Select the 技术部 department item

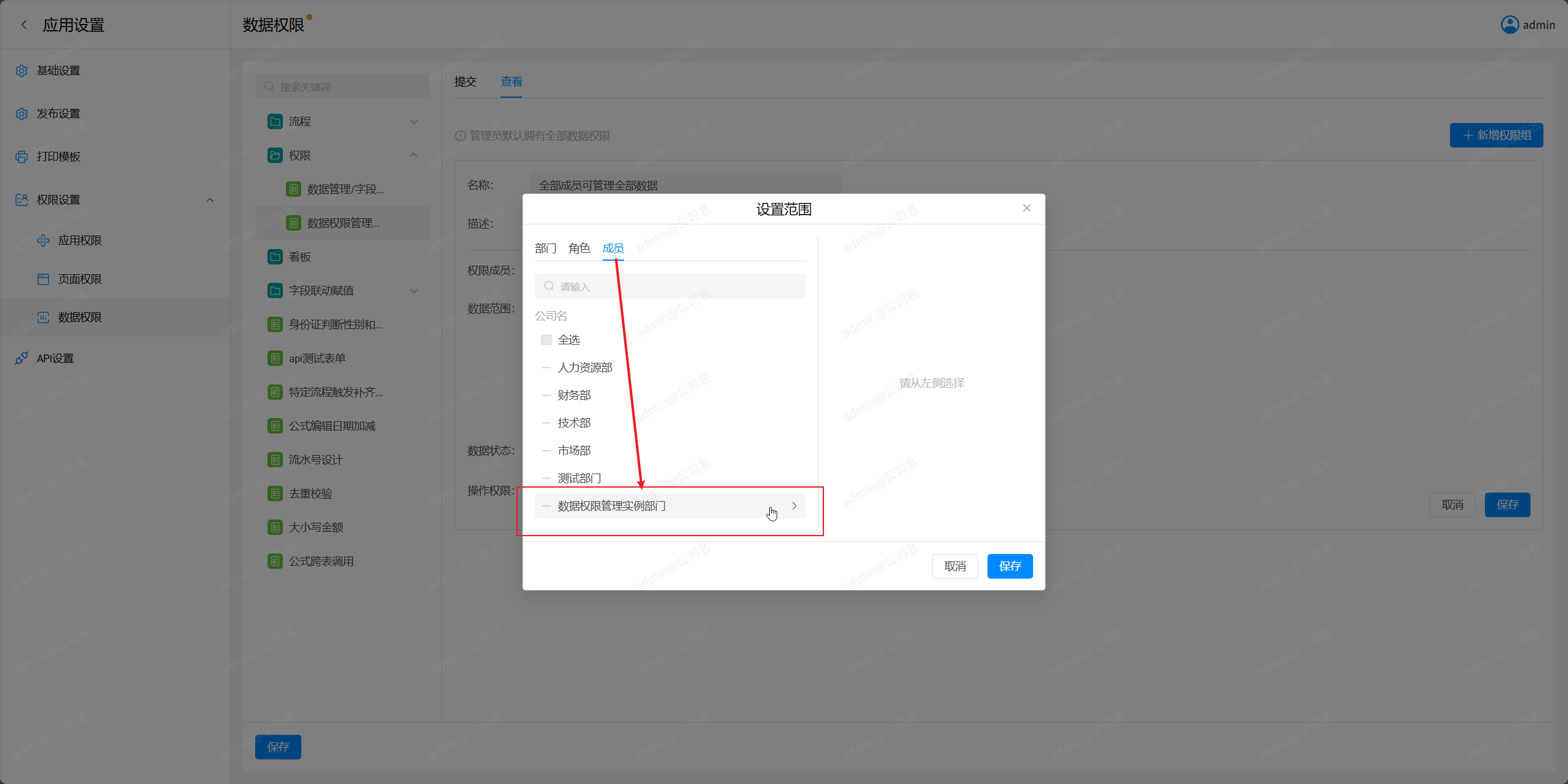[x=574, y=423]
